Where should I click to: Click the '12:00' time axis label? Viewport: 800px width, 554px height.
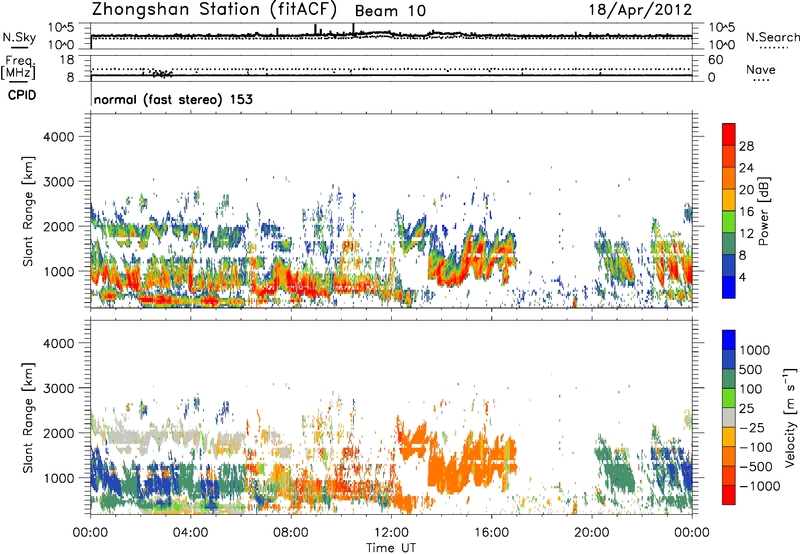pyautogui.click(x=391, y=533)
